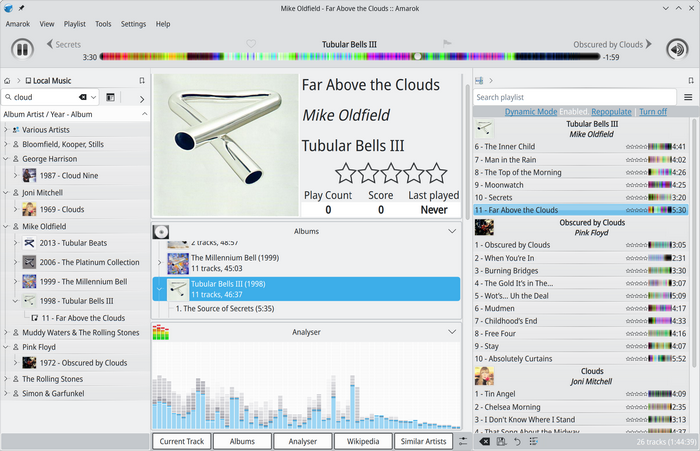Image resolution: width=700 pixels, height=451 pixels.
Task: Click 1999 - The Millennium Bell cover icon
Action: [29, 281]
